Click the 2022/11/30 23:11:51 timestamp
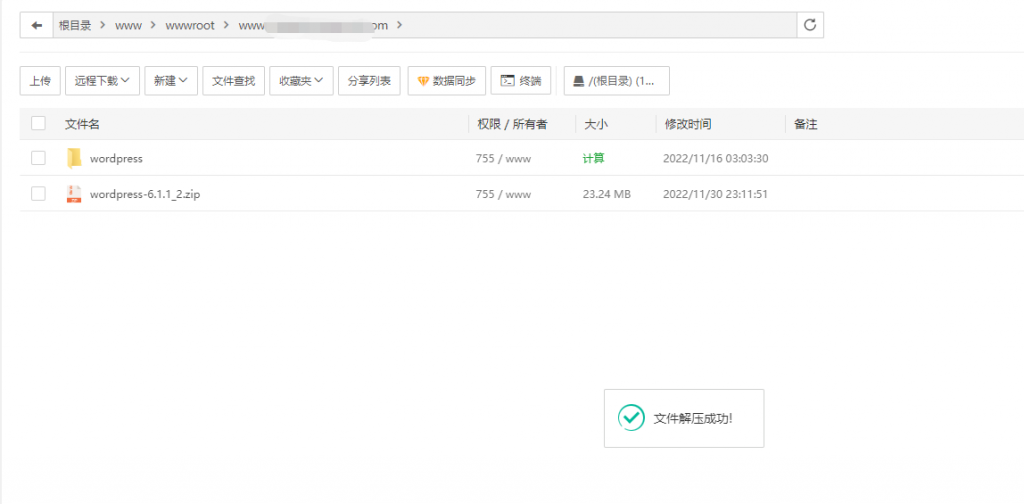1024x504 pixels. tap(715, 194)
